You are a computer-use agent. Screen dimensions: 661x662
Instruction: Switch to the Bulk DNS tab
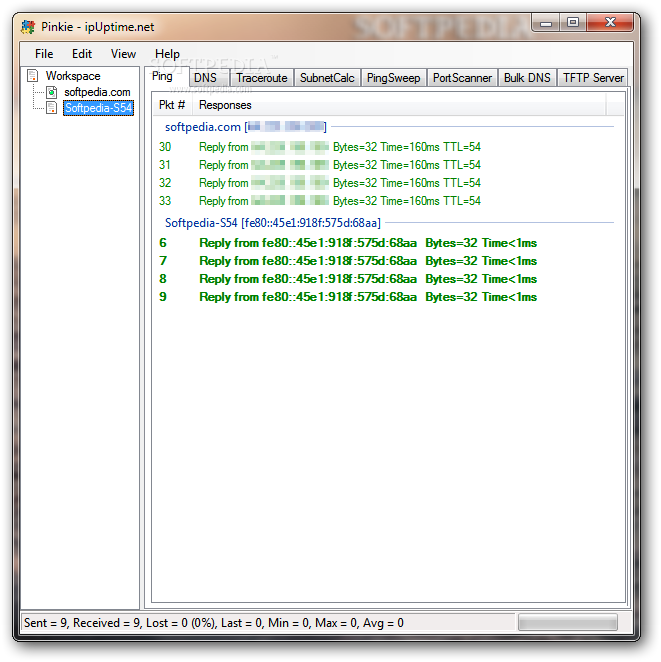tap(527, 78)
